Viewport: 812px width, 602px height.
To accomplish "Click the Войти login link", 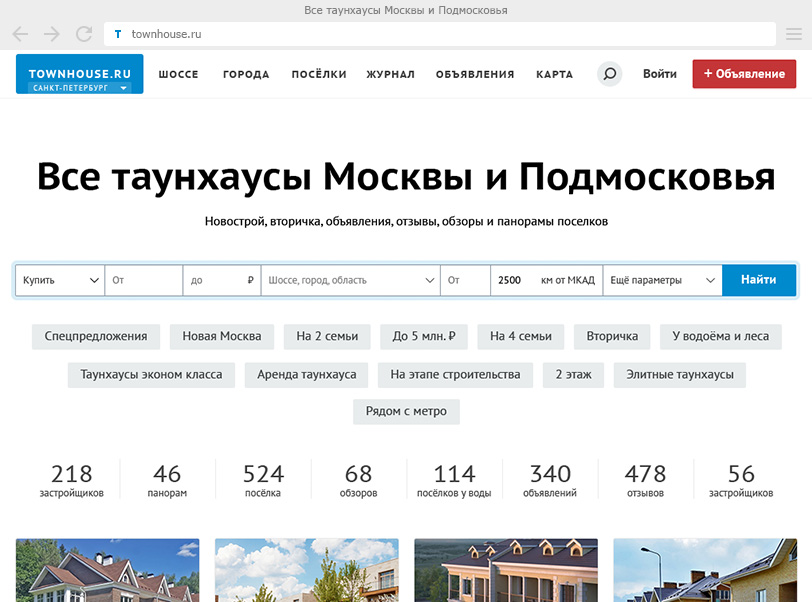I will (659, 74).
